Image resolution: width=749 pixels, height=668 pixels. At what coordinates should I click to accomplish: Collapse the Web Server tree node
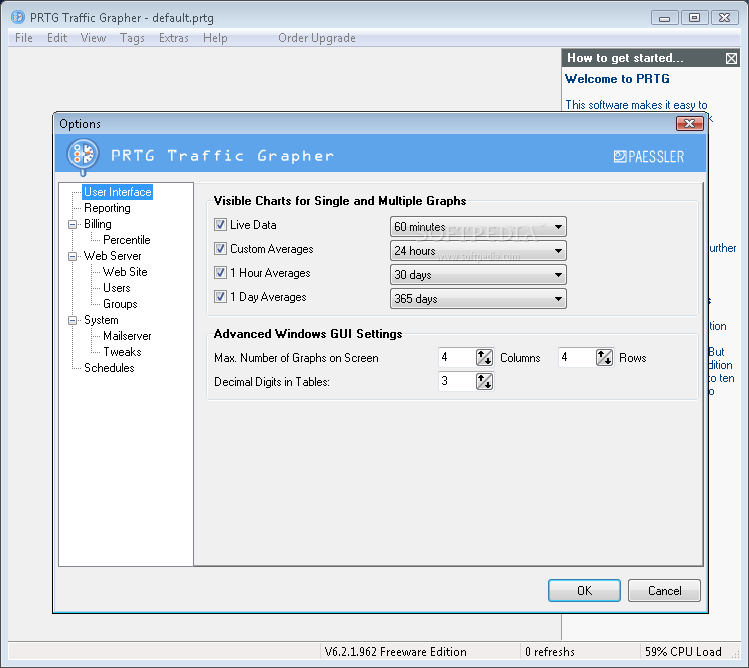coord(72,256)
